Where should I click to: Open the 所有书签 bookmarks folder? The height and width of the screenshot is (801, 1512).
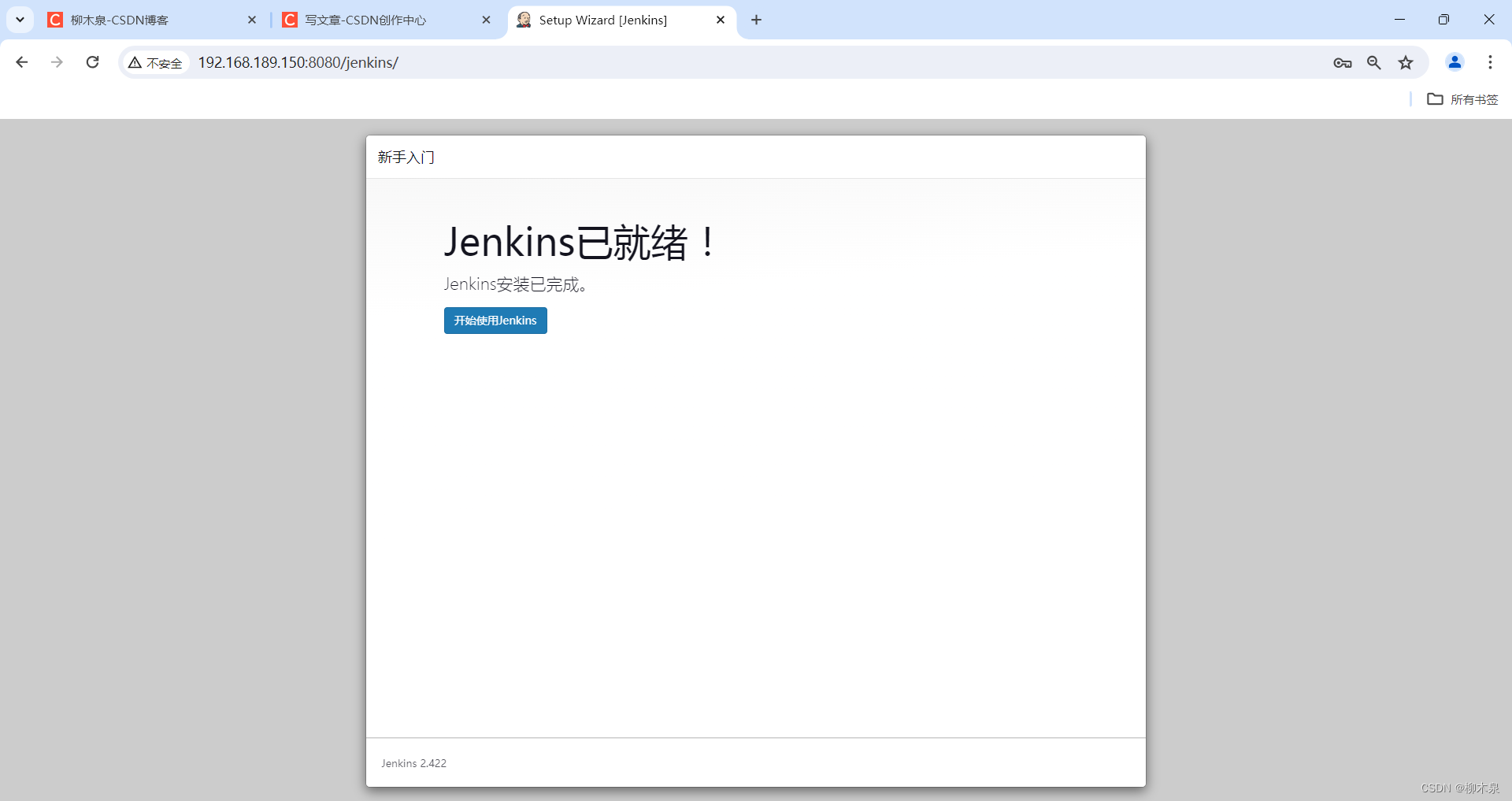coord(1462,99)
